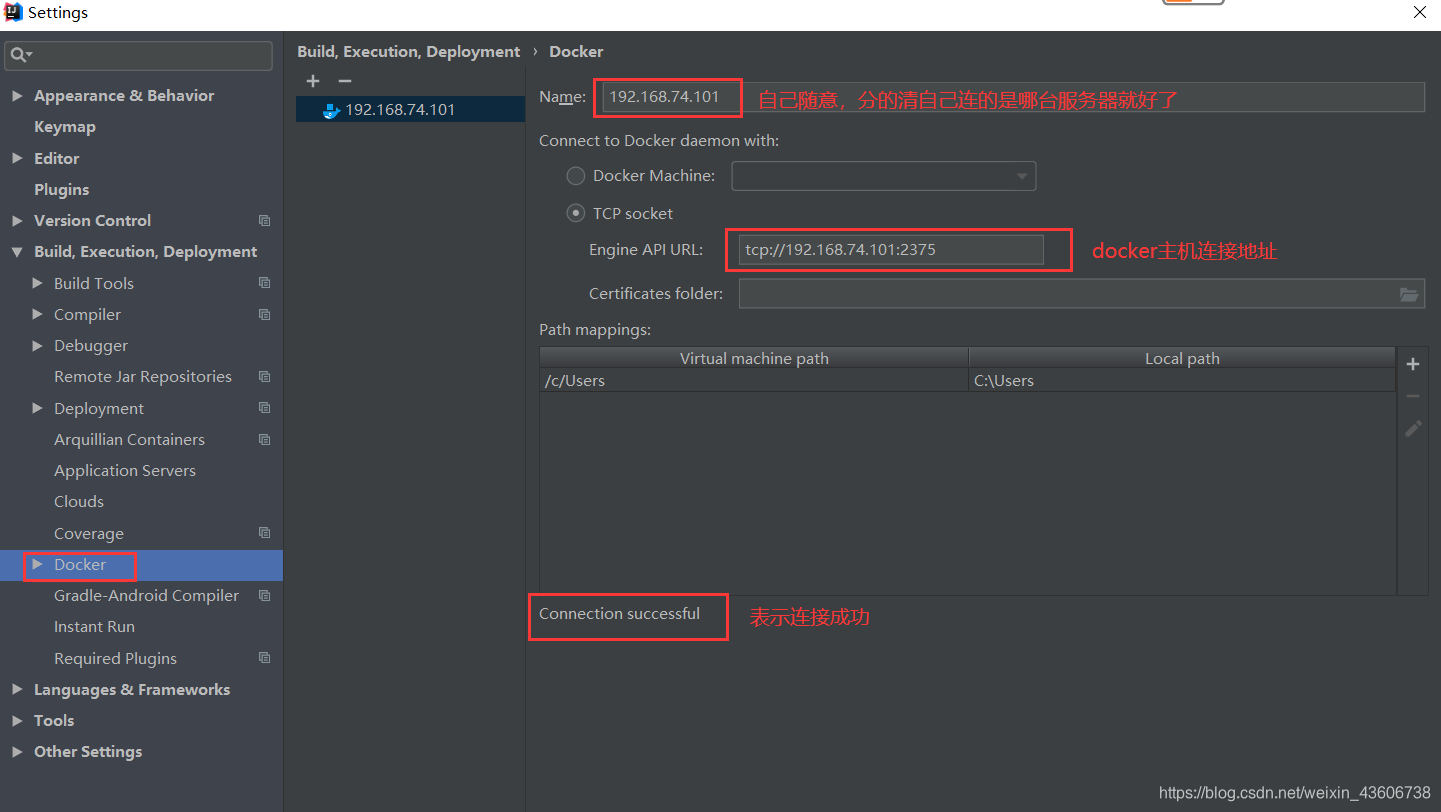Select the C:\Users local path cell
This screenshot has height=812, width=1441.
tap(1182, 380)
